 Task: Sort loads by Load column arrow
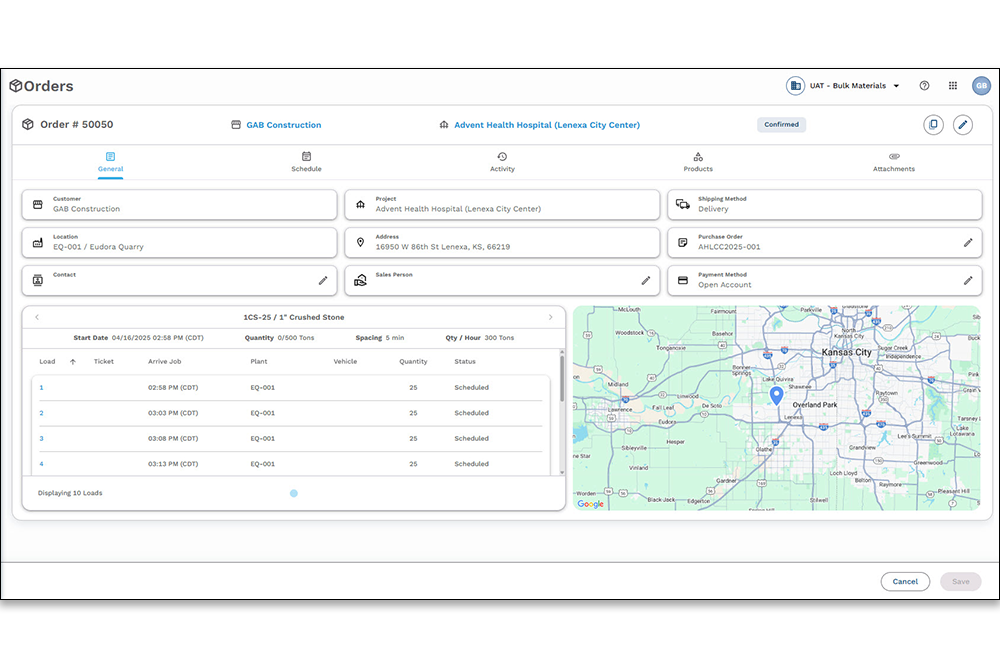point(73,362)
